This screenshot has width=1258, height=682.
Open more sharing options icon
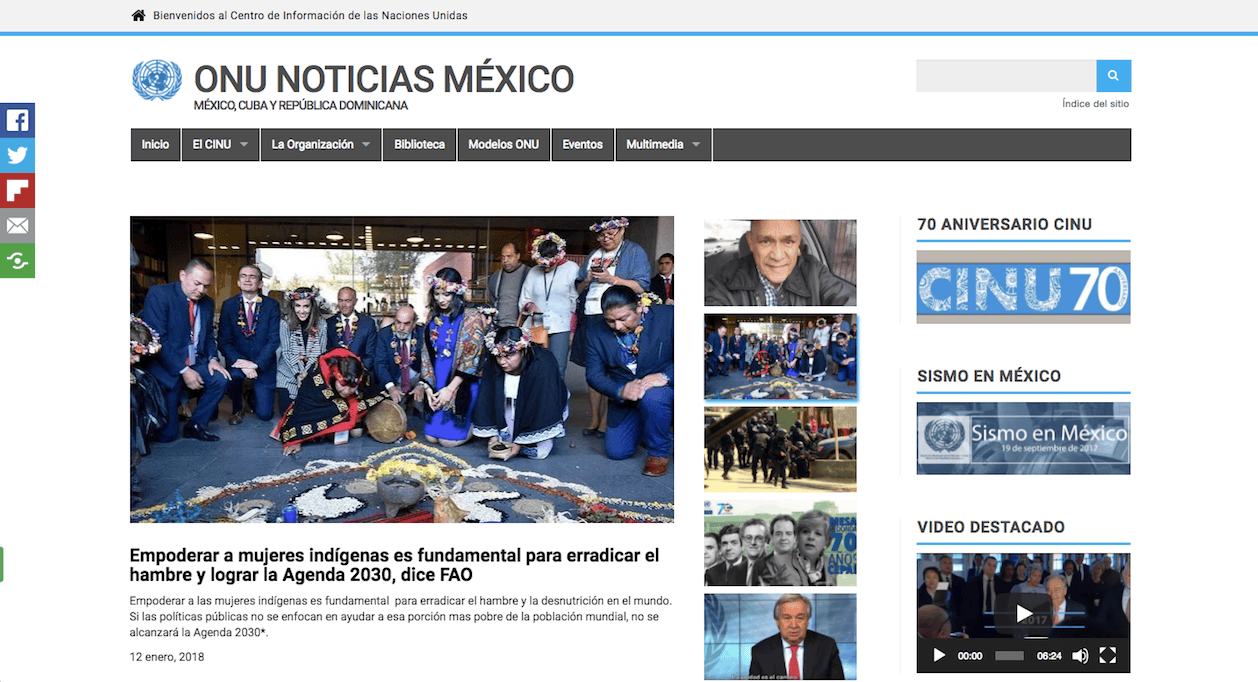tap(17, 261)
